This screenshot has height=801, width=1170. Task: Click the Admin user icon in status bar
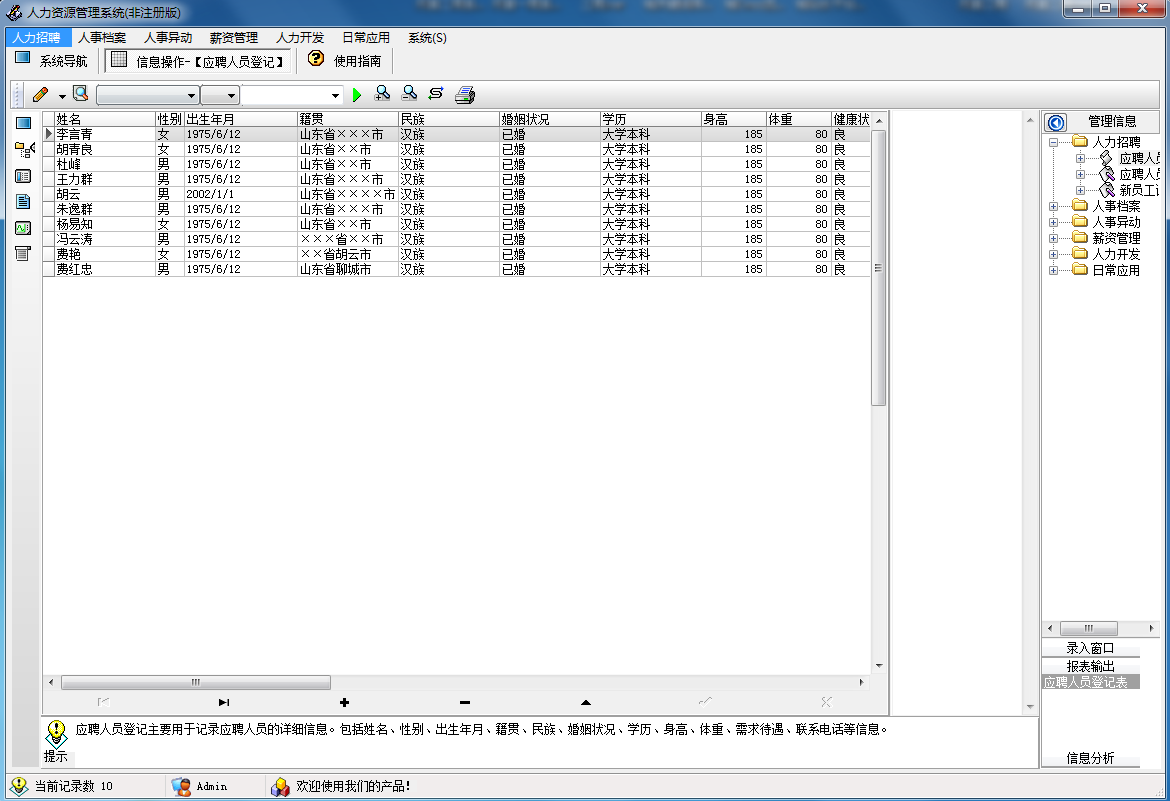[181, 786]
